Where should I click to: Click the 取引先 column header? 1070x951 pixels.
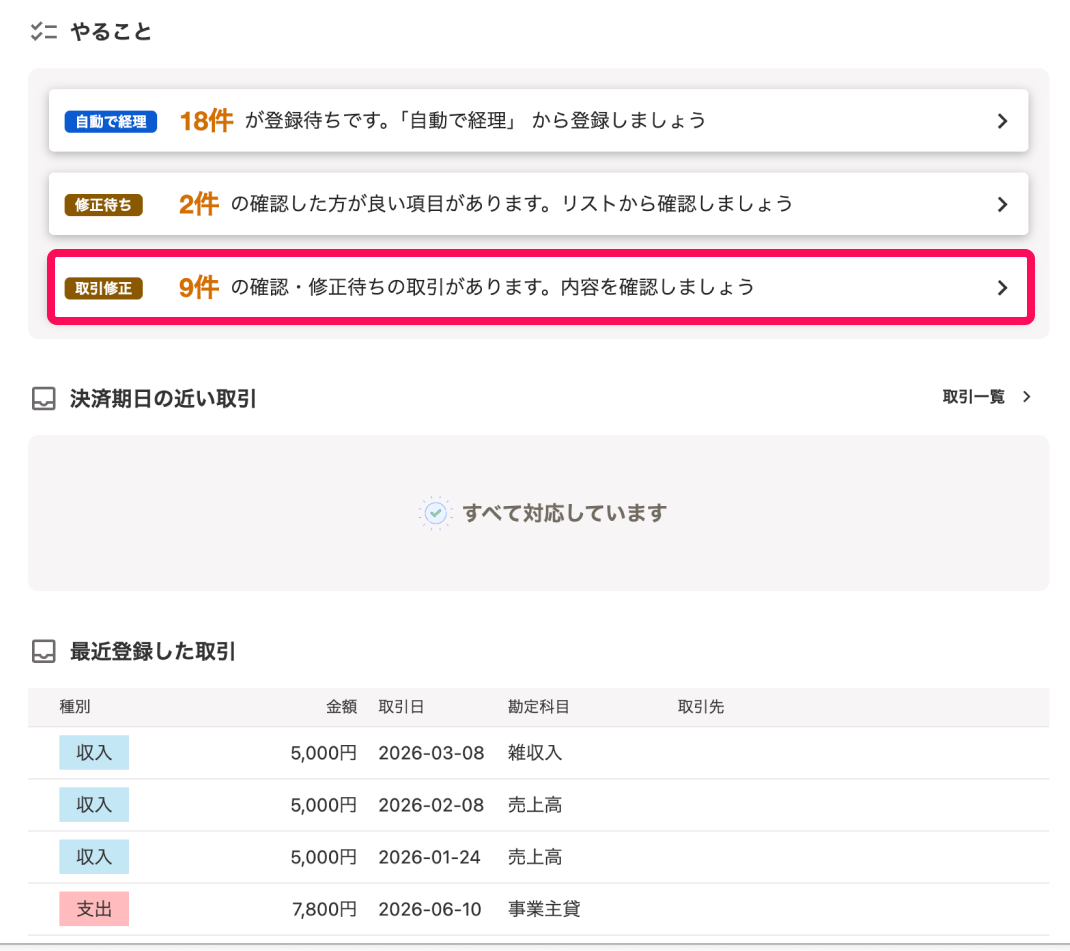(701, 707)
